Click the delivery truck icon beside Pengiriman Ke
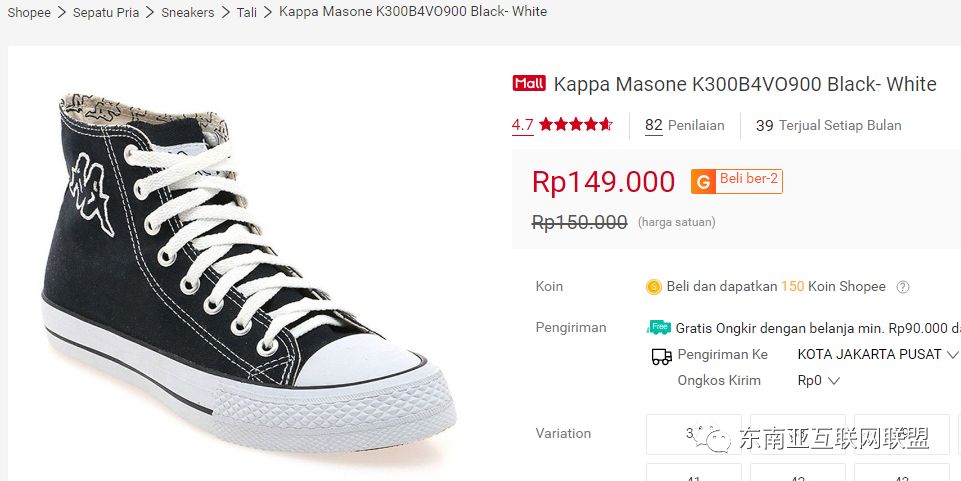Image resolution: width=961 pixels, height=481 pixels. [x=661, y=355]
